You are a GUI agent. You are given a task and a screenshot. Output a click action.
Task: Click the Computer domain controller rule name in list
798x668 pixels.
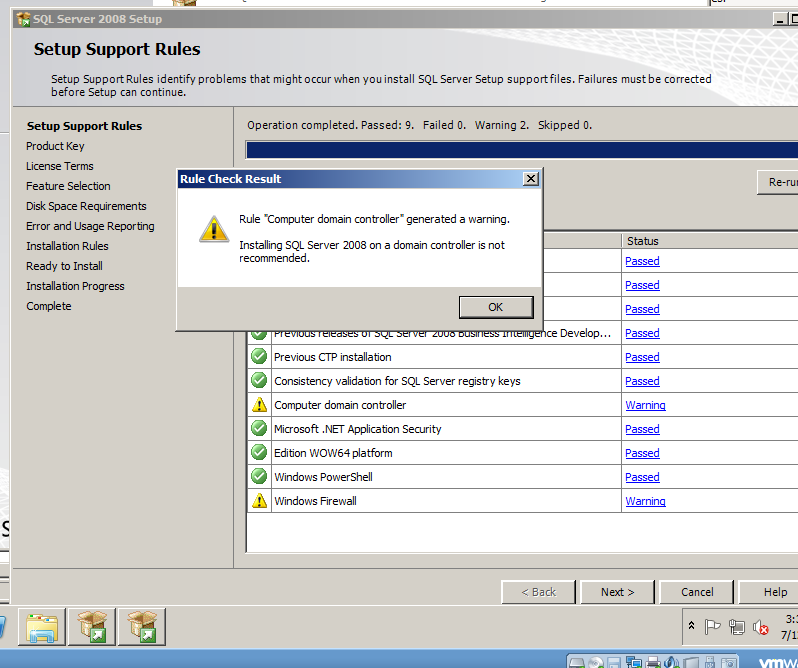tap(340, 405)
